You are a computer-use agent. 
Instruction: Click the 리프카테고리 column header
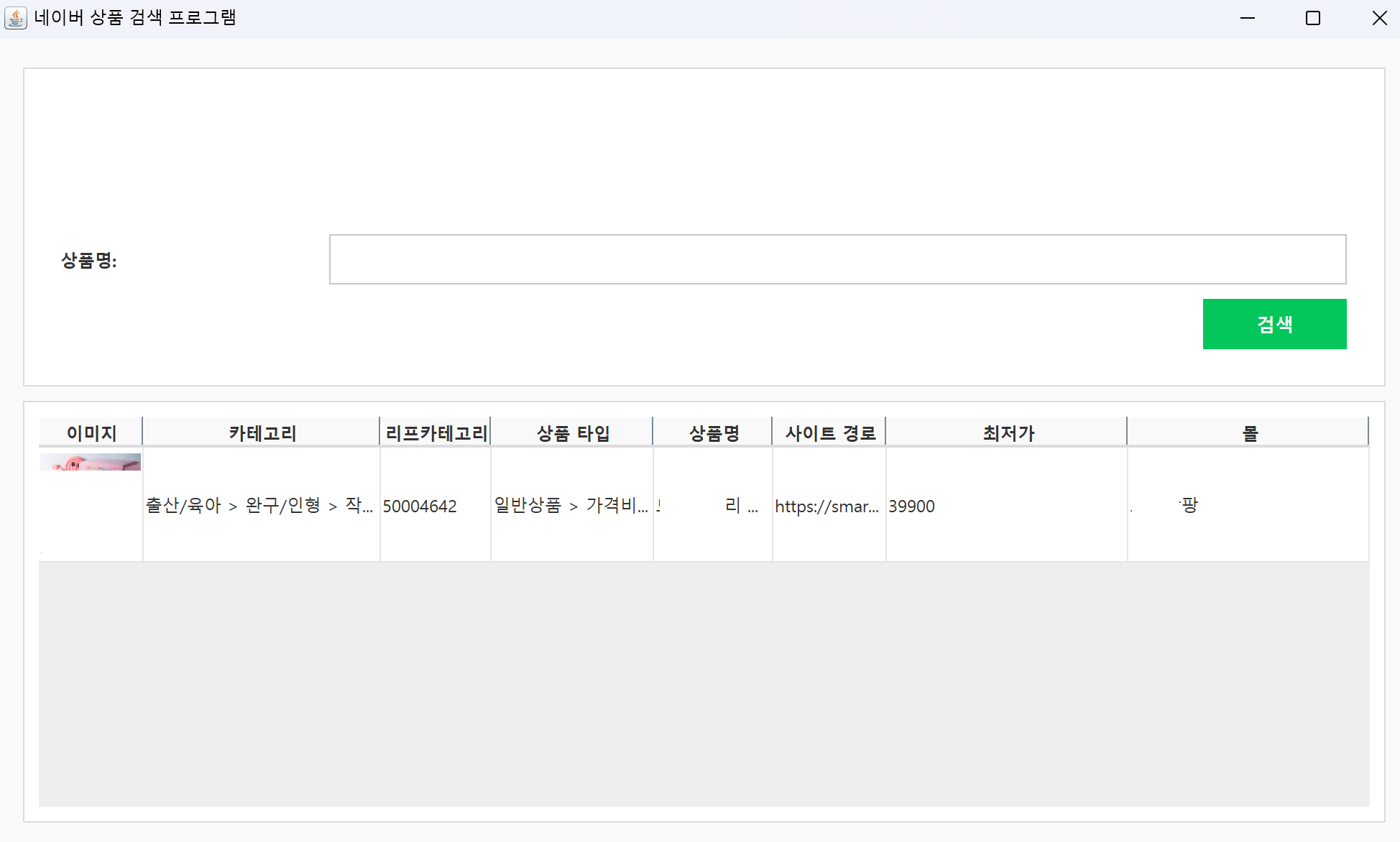pyautogui.click(x=436, y=432)
